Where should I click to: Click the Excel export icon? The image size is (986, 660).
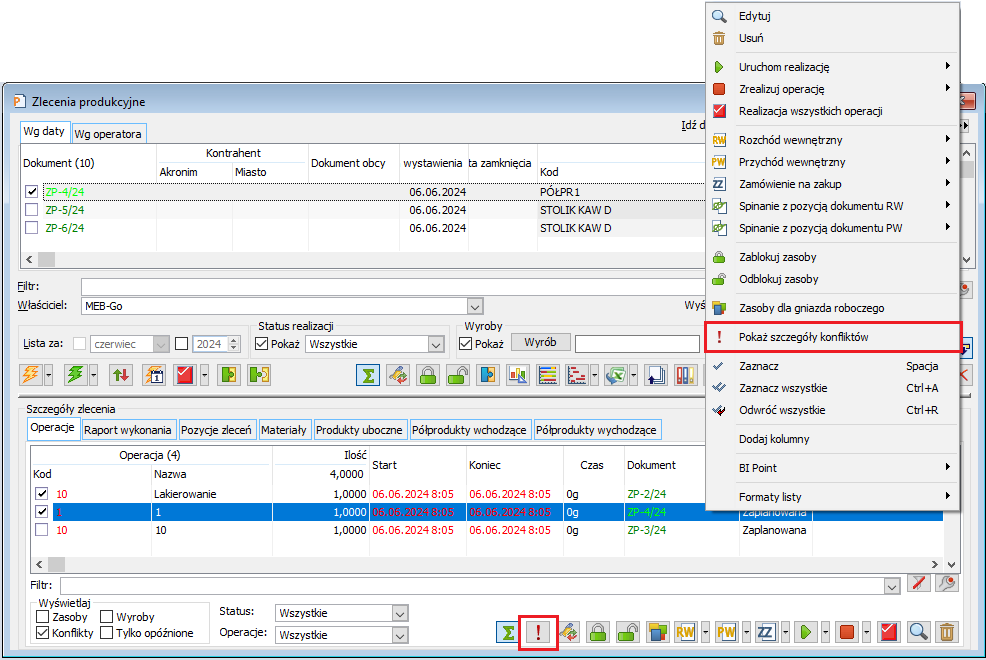615,375
